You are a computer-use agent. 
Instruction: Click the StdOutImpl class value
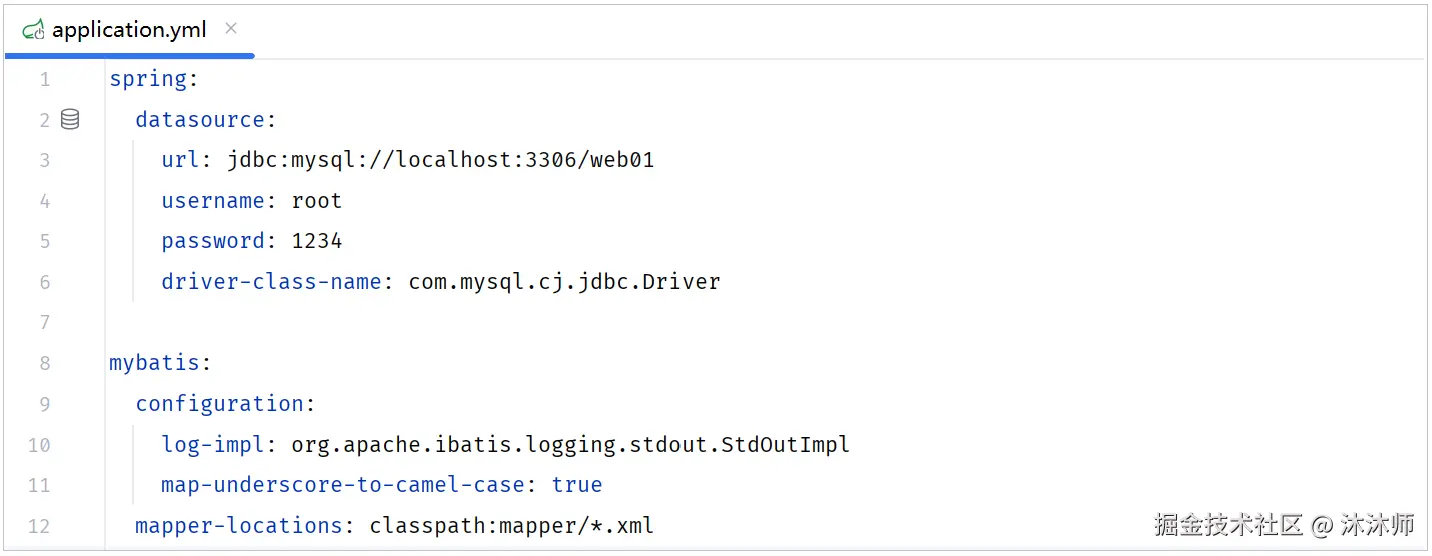pyautogui.click(x=571, y=445)
